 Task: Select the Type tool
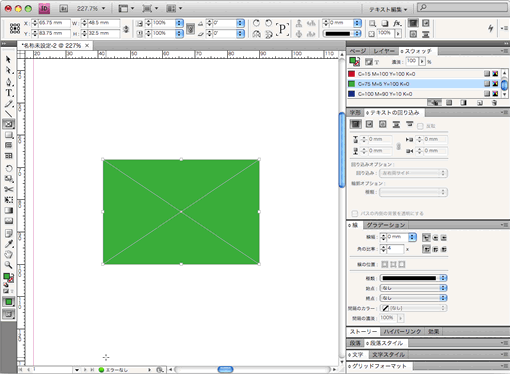tap(8, 93)
